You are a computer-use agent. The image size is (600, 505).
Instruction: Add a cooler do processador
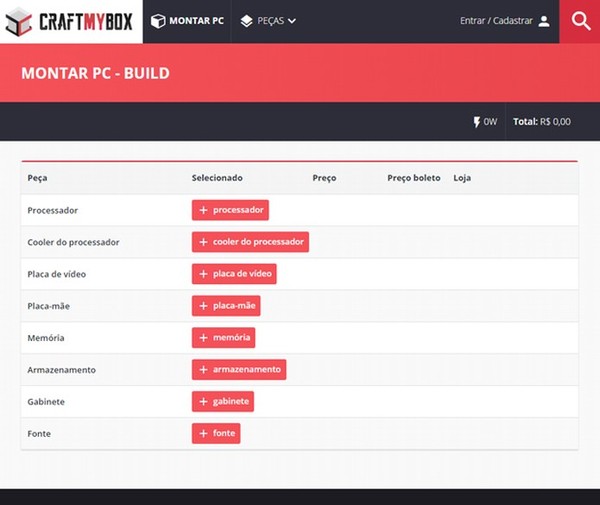pyautogui.click(x=250, y=242)
